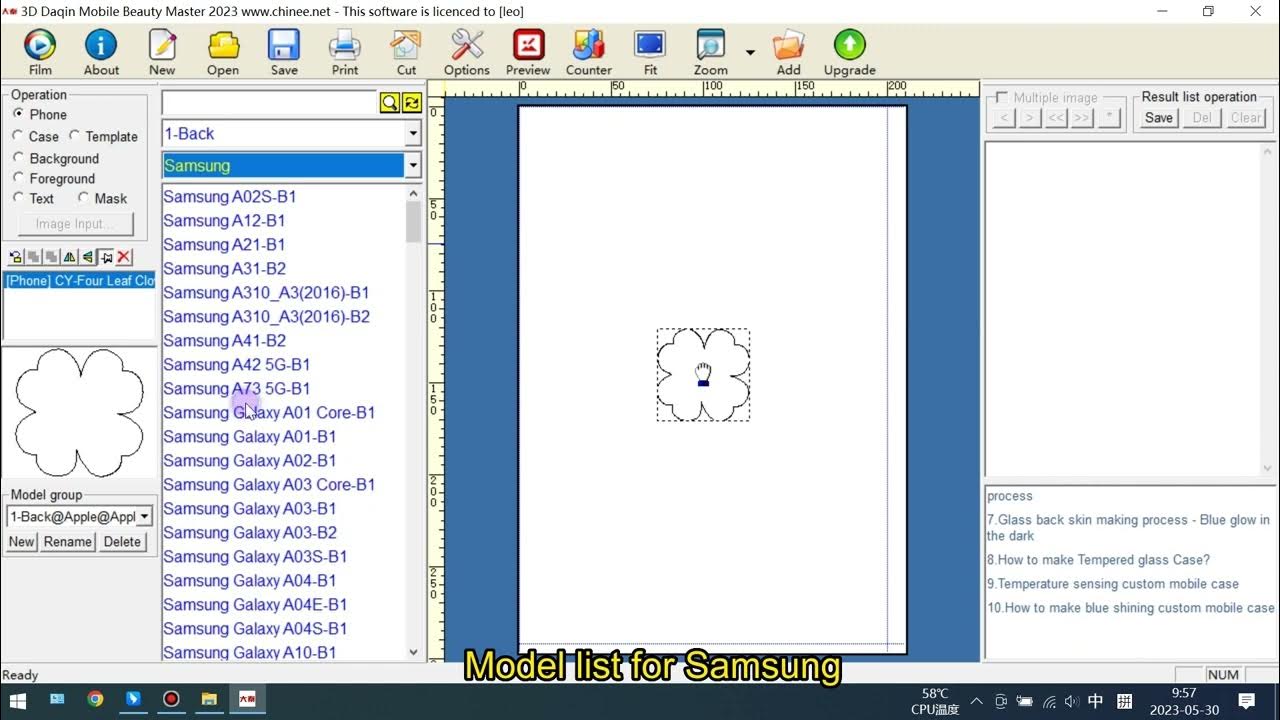Click the clover shape preview thumbnail
1280x720 pixels.
pos(80,413)
